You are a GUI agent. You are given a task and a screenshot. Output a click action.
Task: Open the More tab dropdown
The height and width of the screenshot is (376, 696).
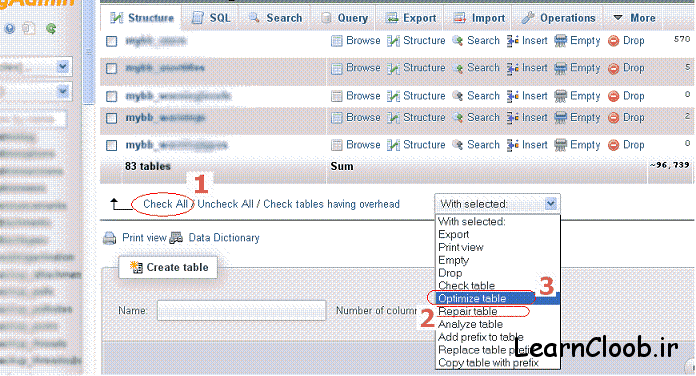pos(635,18)
